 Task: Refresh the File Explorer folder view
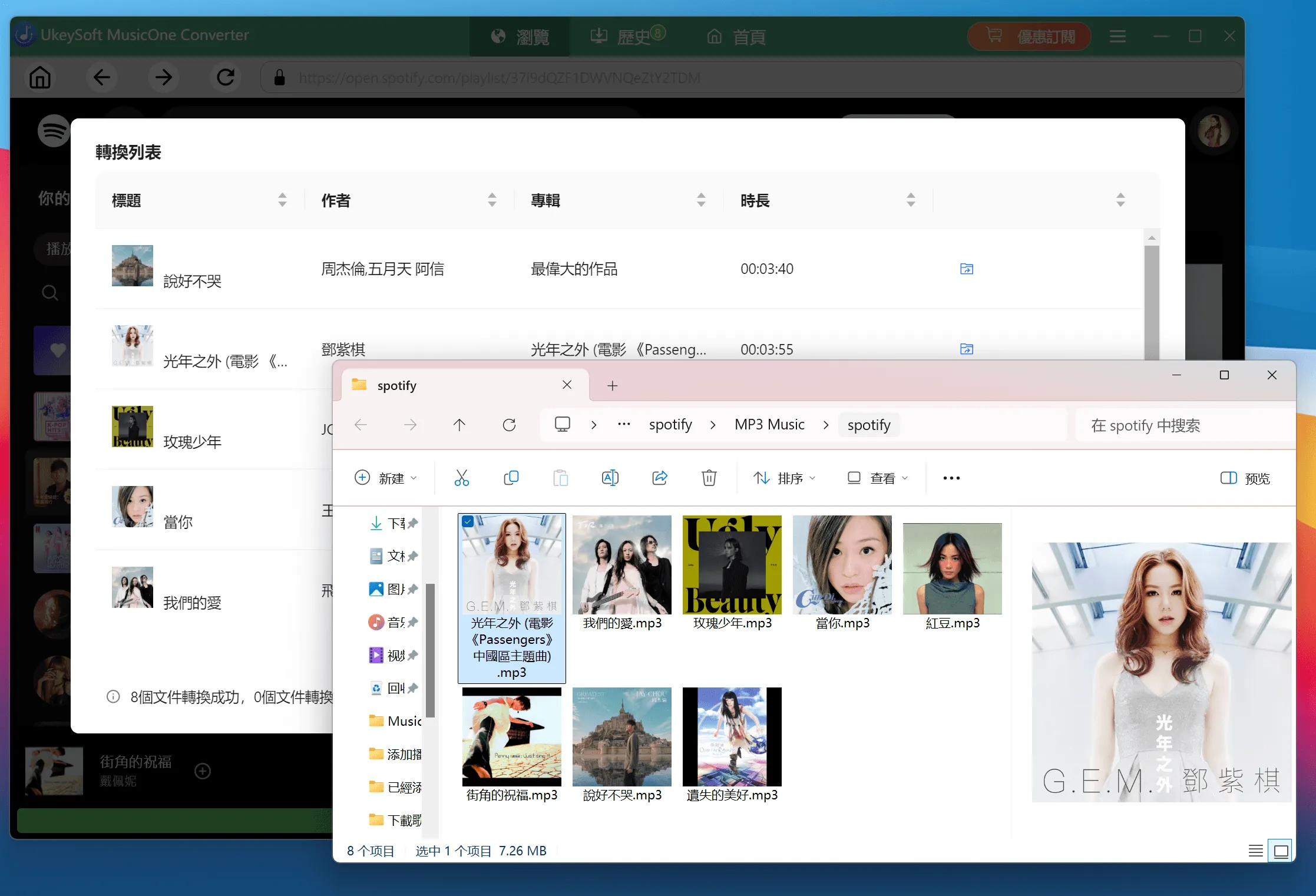click(510, 425)
